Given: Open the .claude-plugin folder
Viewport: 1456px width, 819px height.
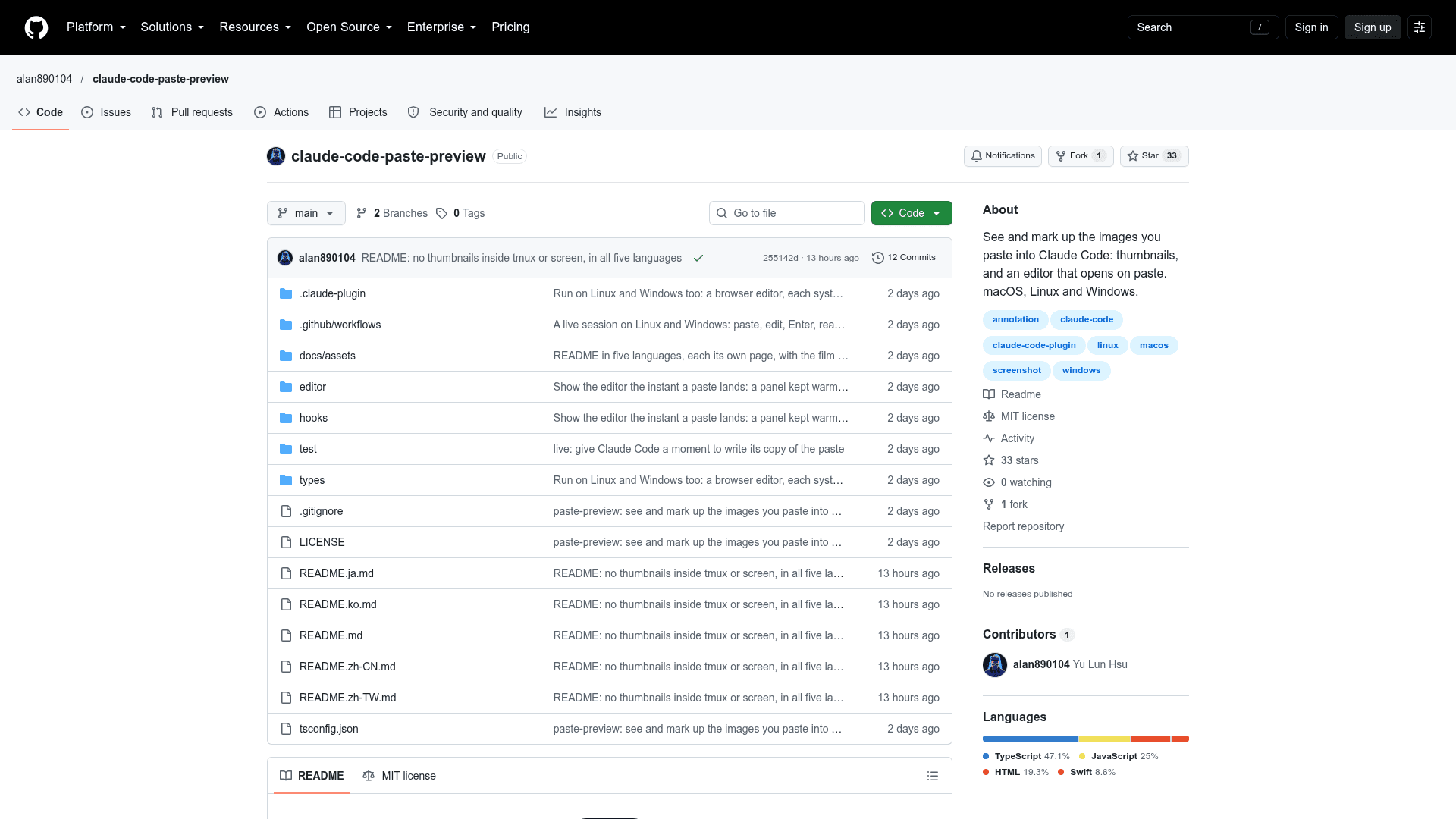Looking at the screenshot, I should point(332,293).
